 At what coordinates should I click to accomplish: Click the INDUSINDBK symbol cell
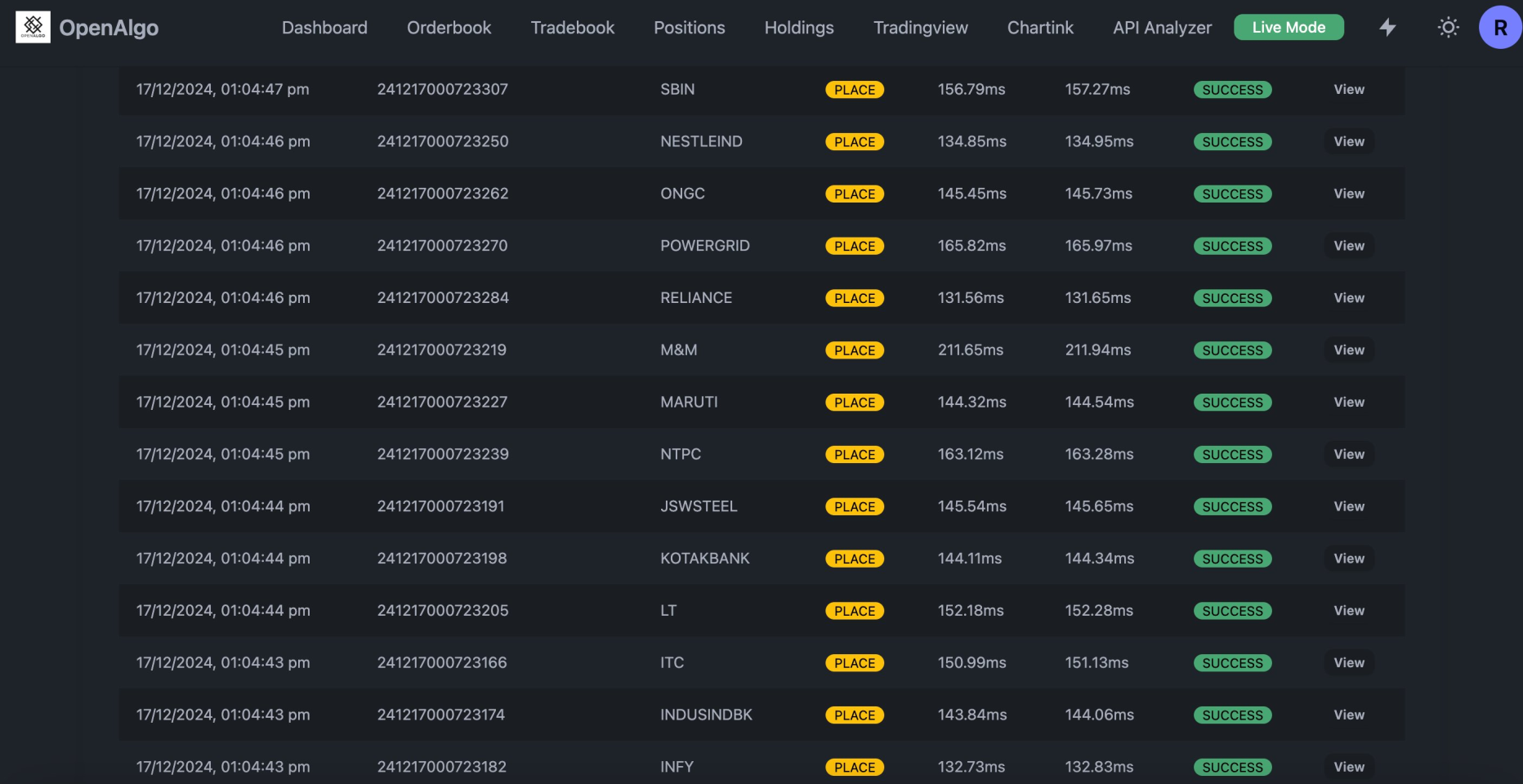(x=706, y=715)
